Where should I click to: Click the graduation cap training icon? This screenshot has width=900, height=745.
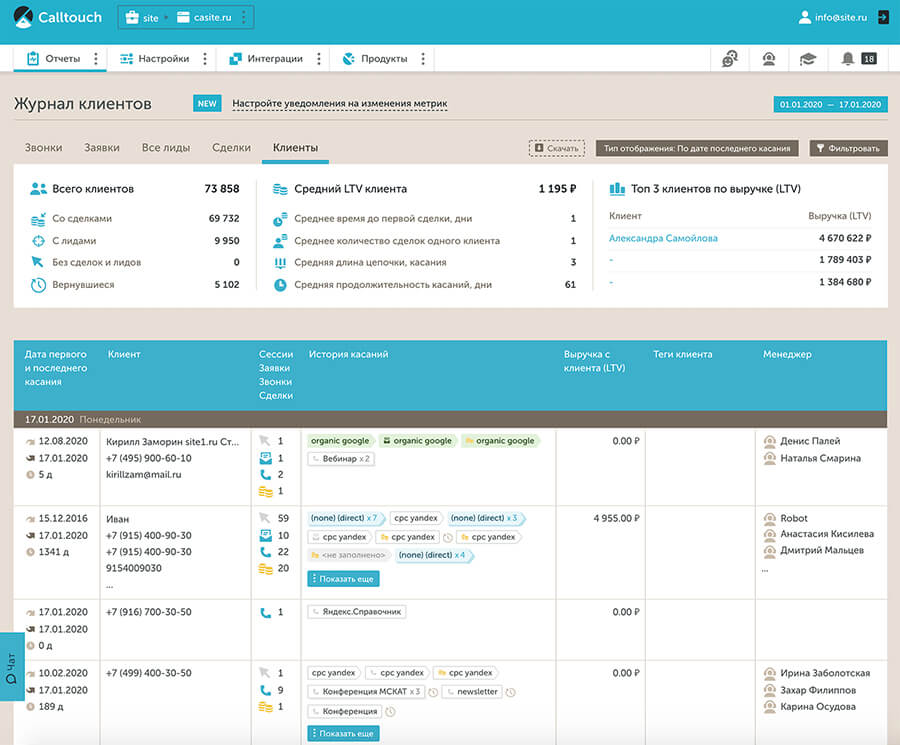[x=806, y=59]
